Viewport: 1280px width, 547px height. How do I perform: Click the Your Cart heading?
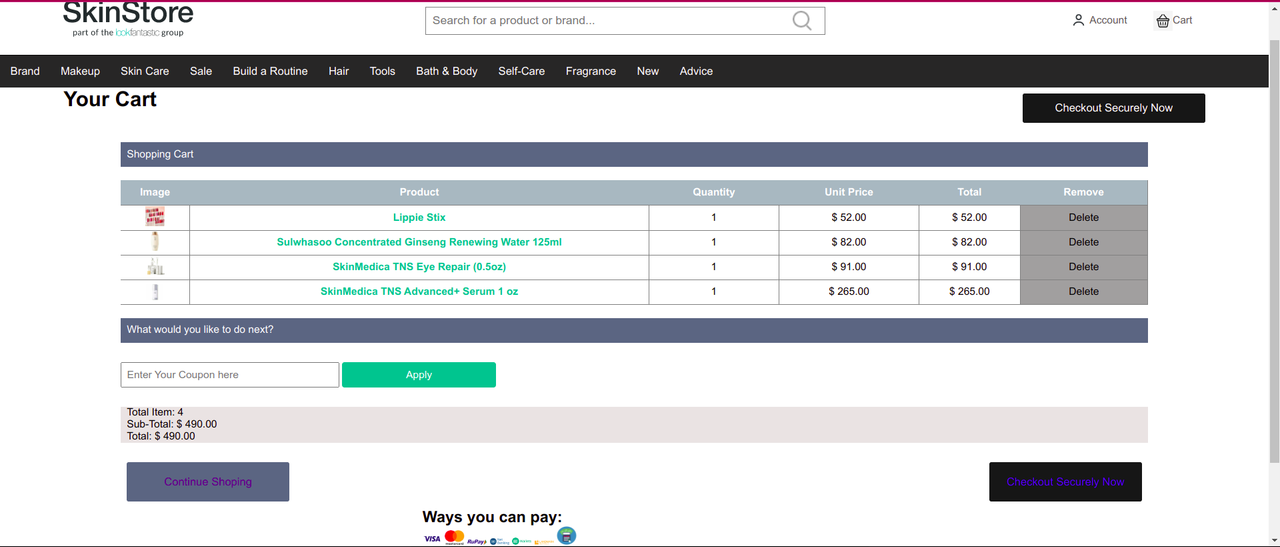[x=110, y=99]
